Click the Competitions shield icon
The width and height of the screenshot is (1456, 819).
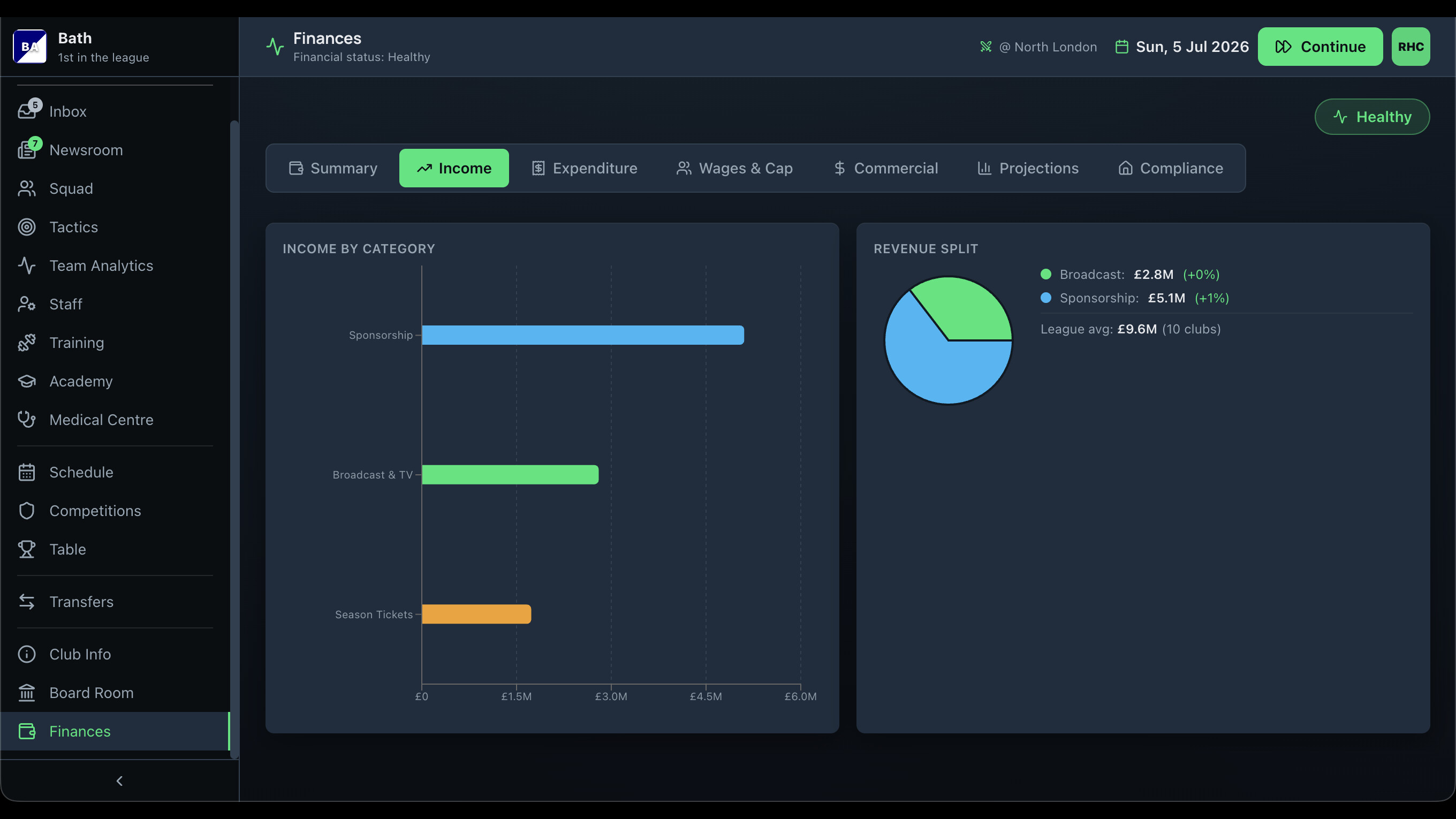pos(27,510)
